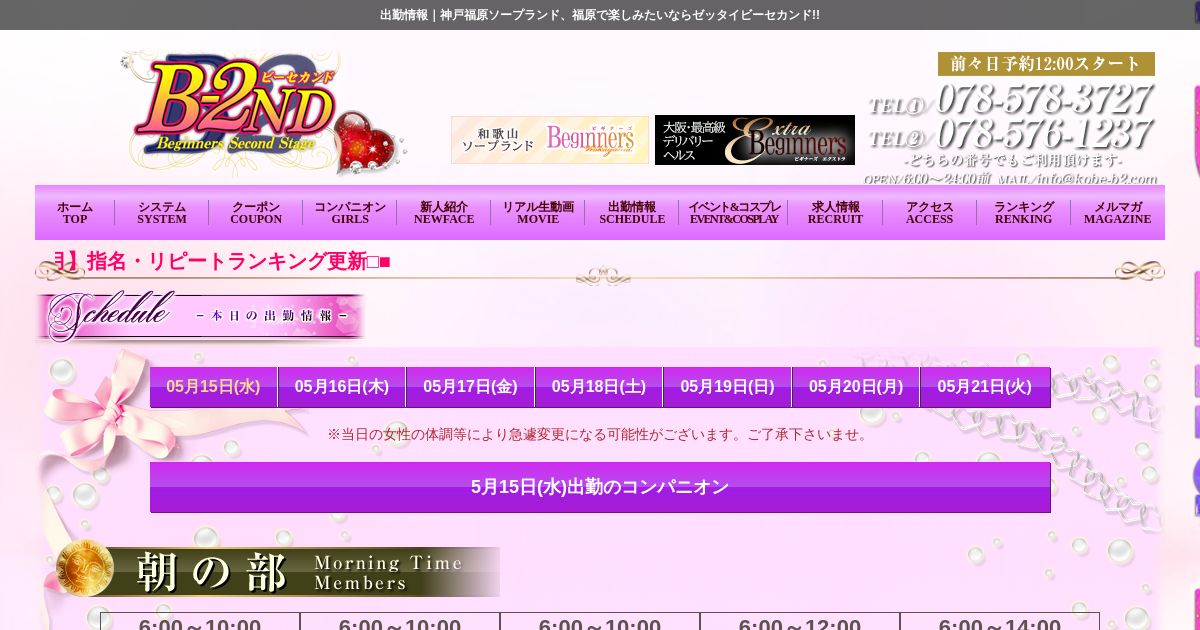Click the scrolling ランキング更新 news ticker
This screenshot has width=1200, height=630.
[x=222, y=262]
